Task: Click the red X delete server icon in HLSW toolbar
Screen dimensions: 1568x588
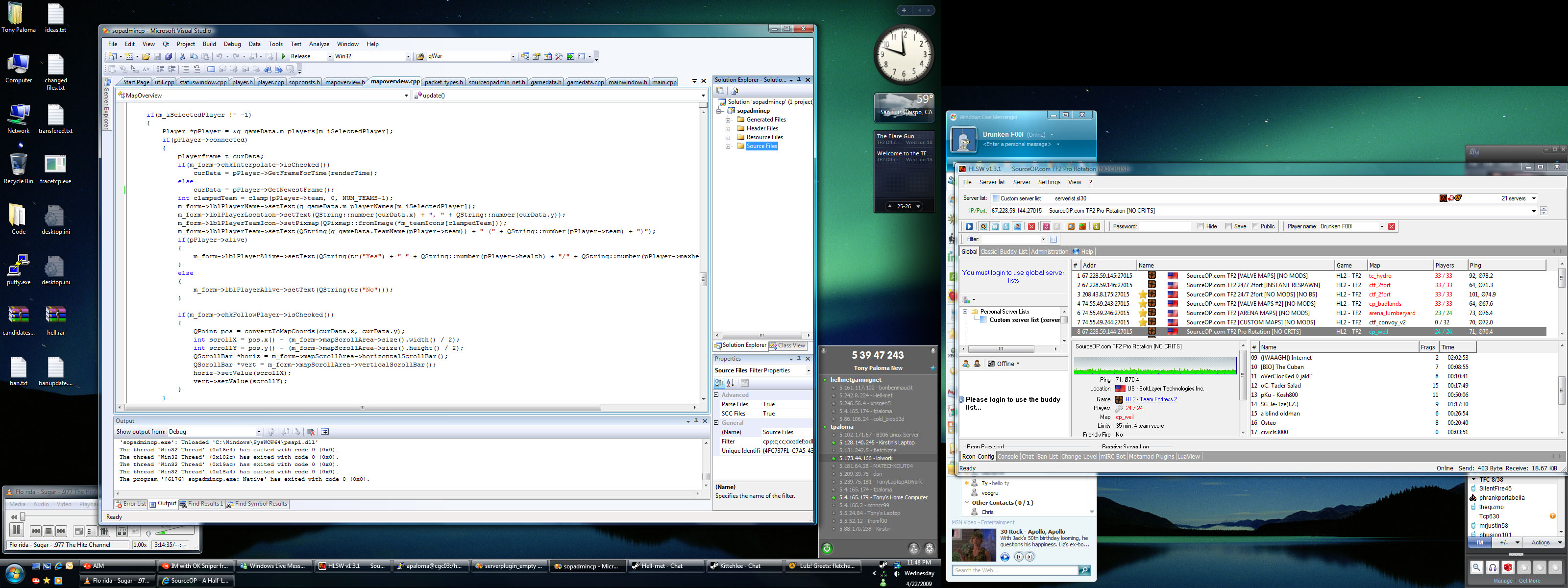Action: tap(1031, 226)
